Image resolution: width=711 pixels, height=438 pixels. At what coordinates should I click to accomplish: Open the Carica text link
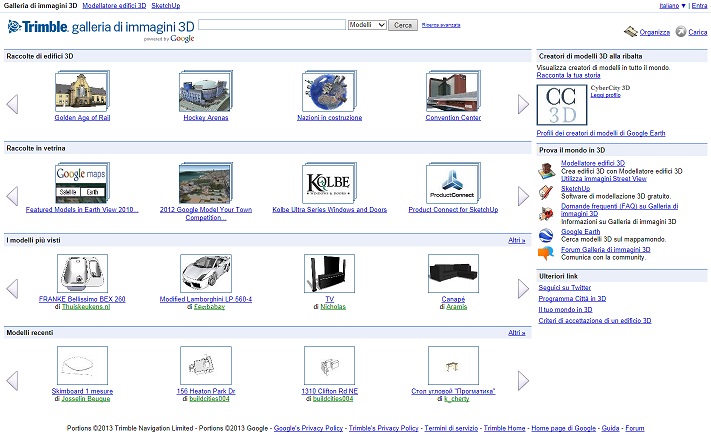pos(698,32)
